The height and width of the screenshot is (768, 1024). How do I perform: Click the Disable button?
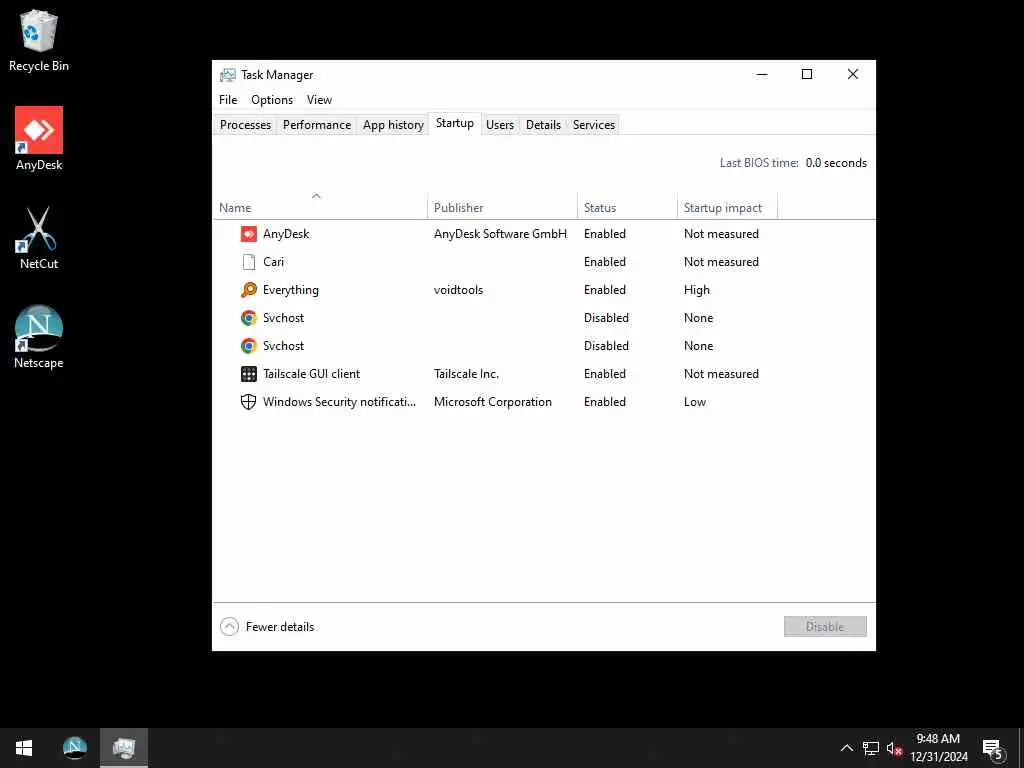pyautogui.click(x=825, y=627)
